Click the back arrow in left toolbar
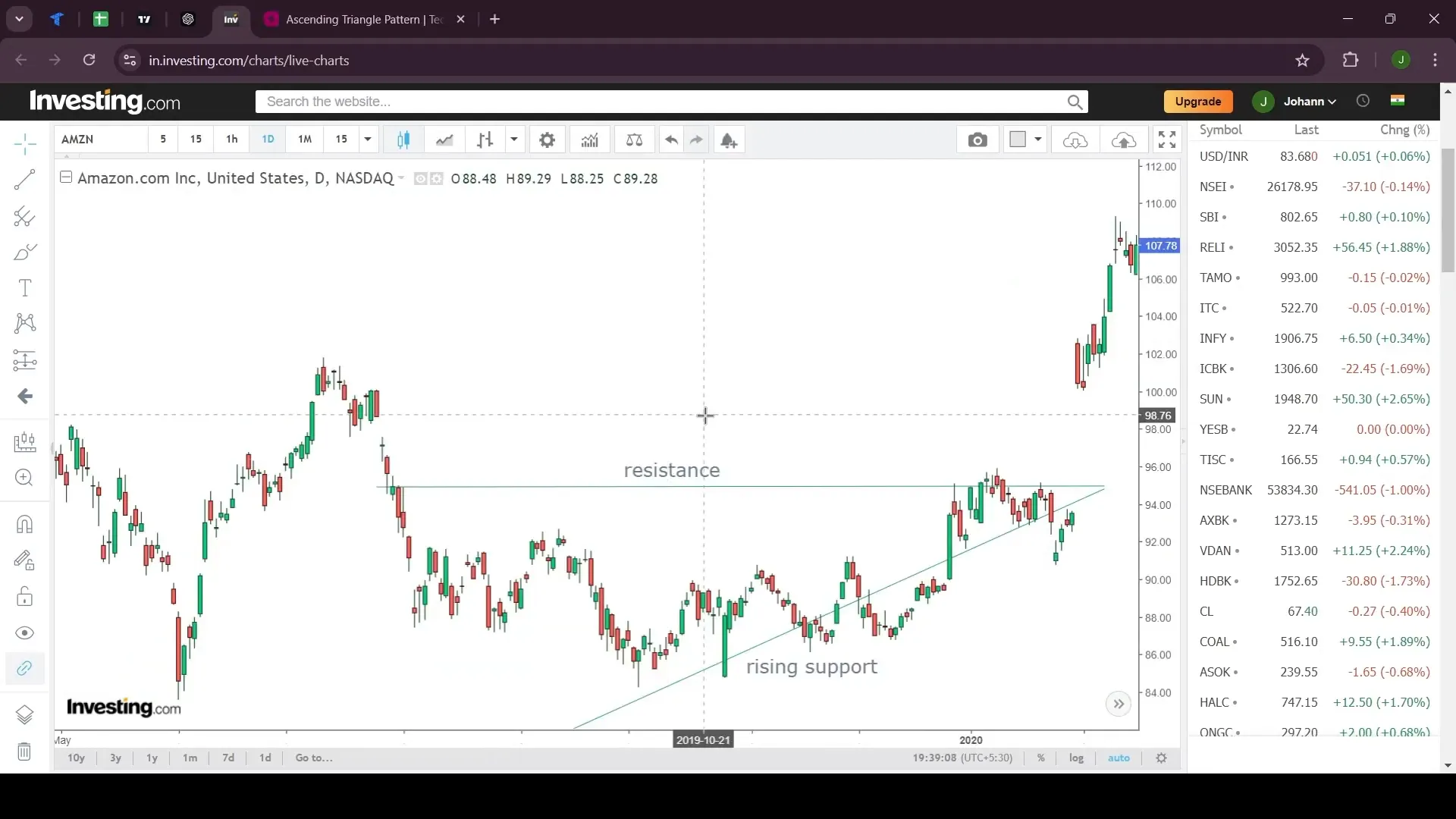Viewport: 1456px width, 819px height. click(x=24, y=396)
